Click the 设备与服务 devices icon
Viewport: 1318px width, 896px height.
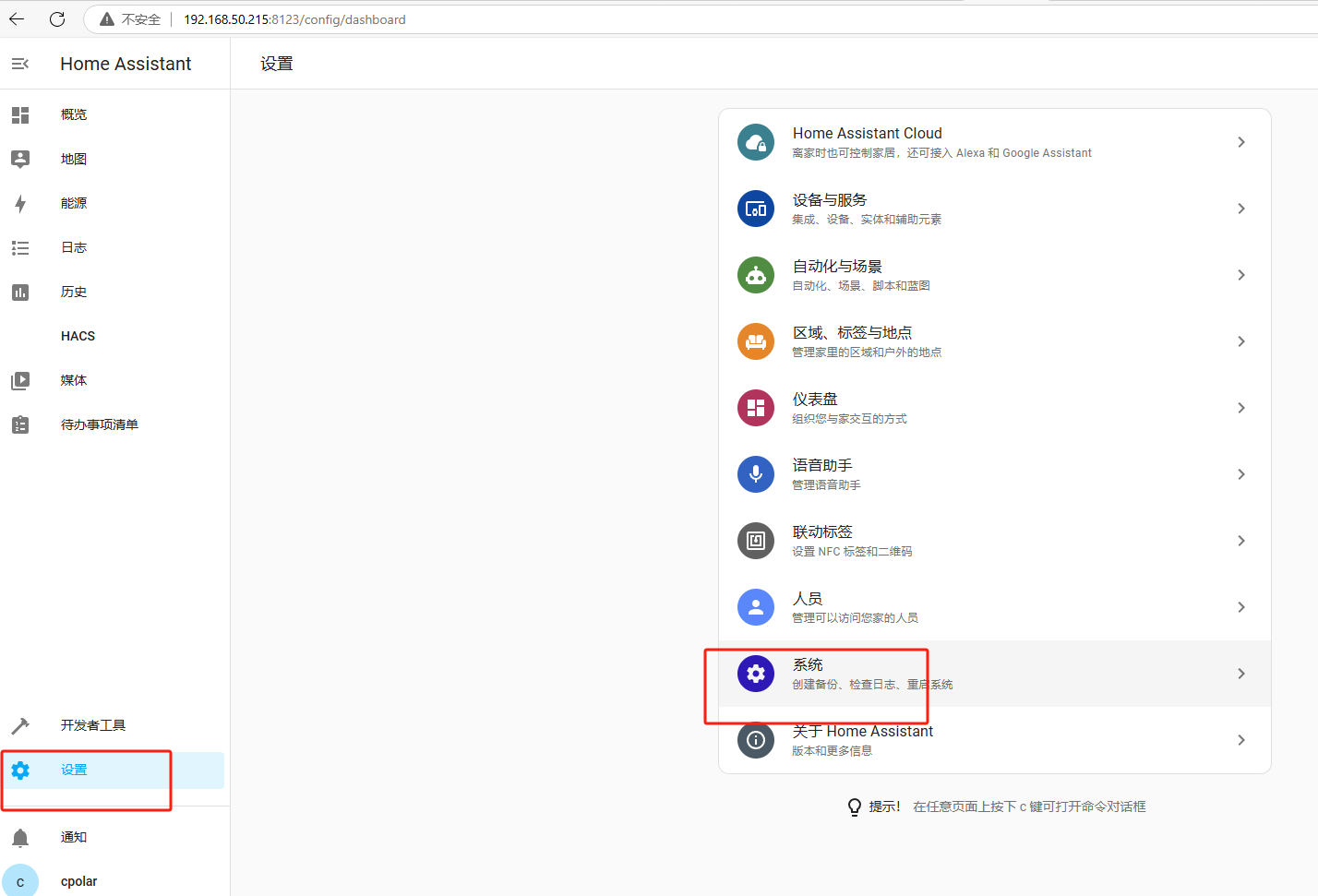coord(756,209)
